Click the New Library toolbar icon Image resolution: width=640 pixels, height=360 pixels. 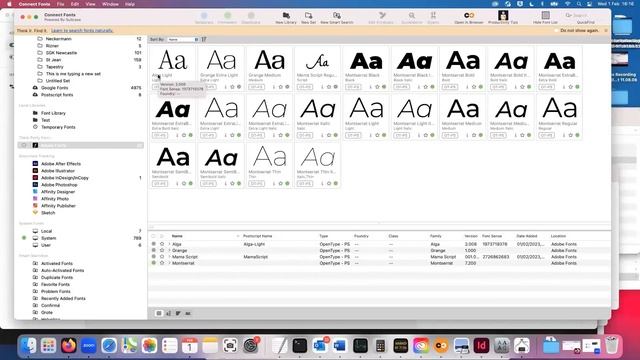286,16
